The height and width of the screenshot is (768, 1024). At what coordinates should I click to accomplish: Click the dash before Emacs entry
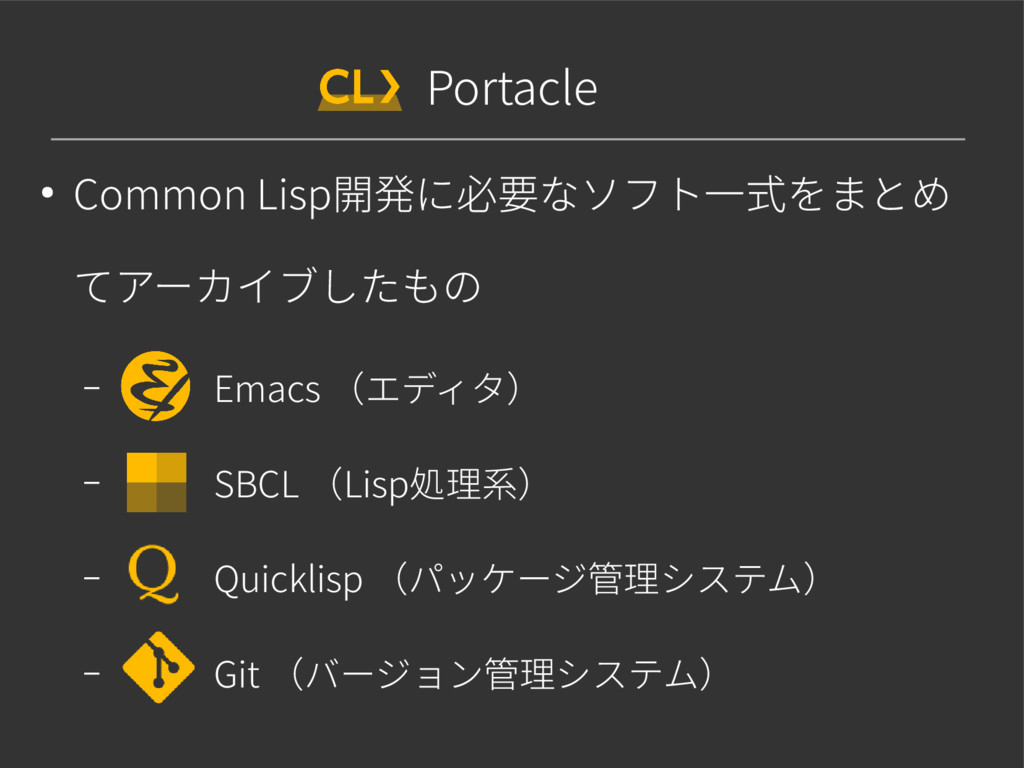92,387
